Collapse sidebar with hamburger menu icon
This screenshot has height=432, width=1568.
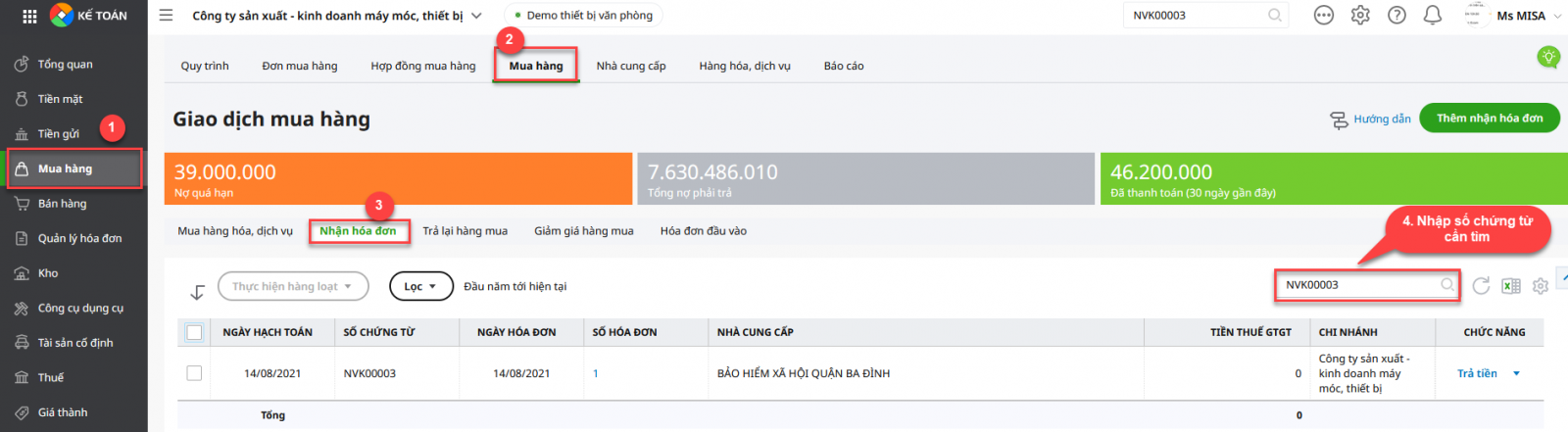[166, 16]
